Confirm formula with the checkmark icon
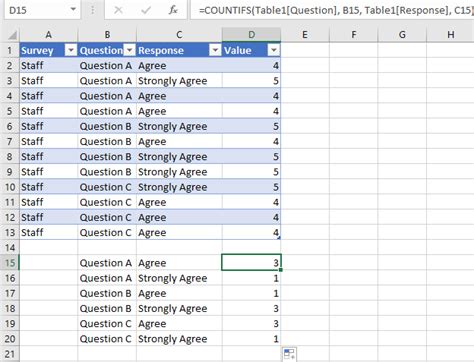The image size is (474, 362). [145, 10]
